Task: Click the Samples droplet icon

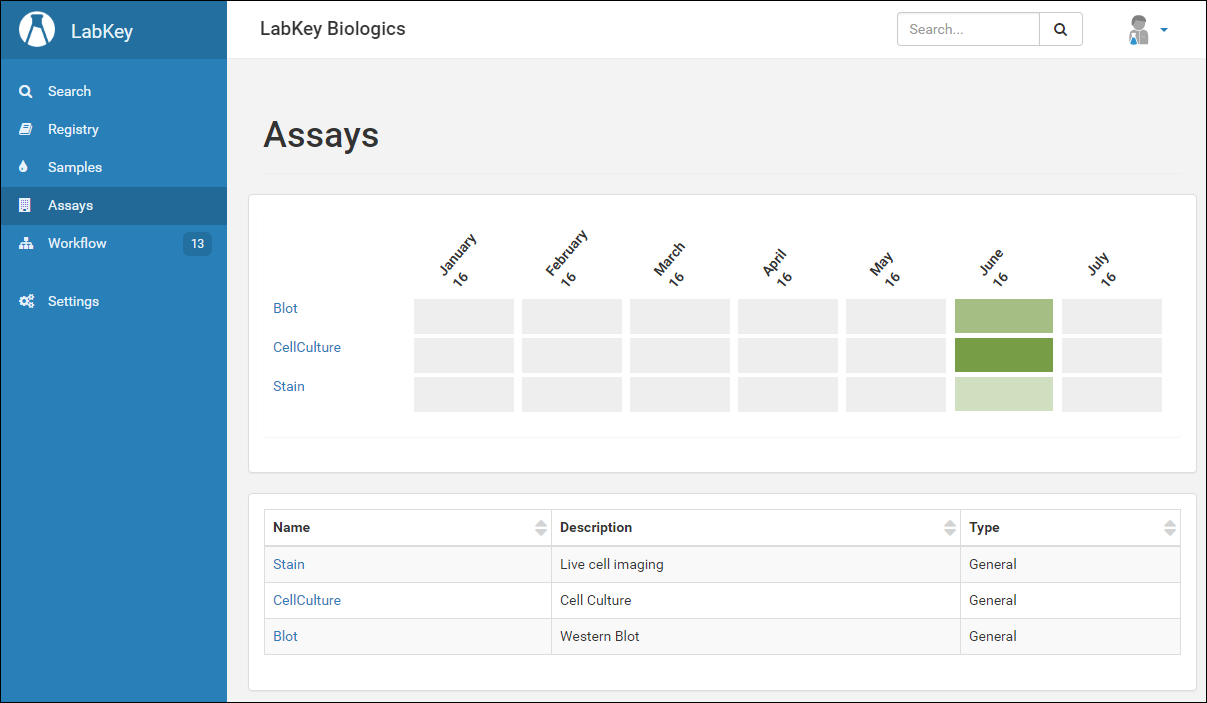Action: click(25, 167)
